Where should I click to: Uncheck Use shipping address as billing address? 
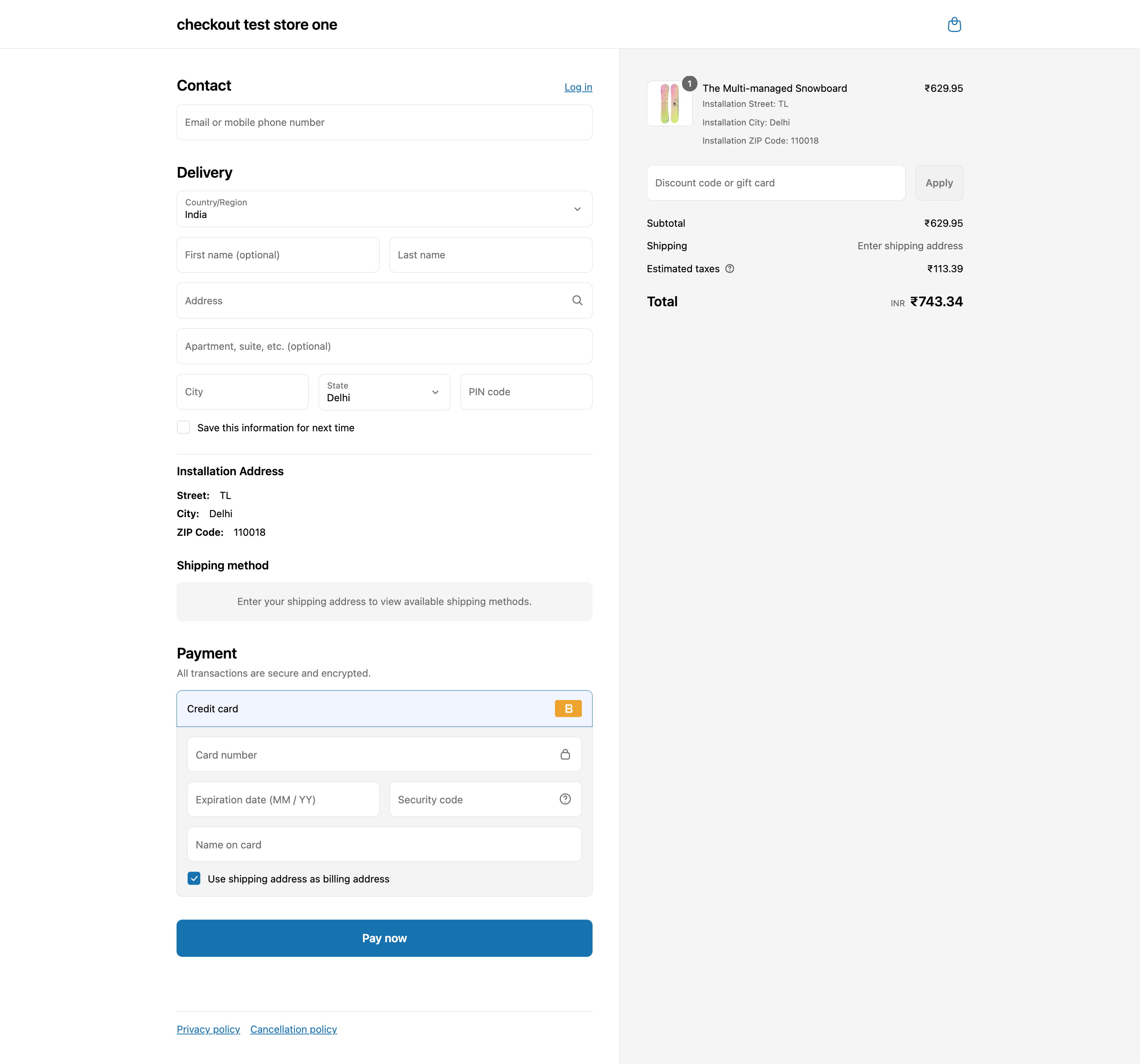click(194, 879)
